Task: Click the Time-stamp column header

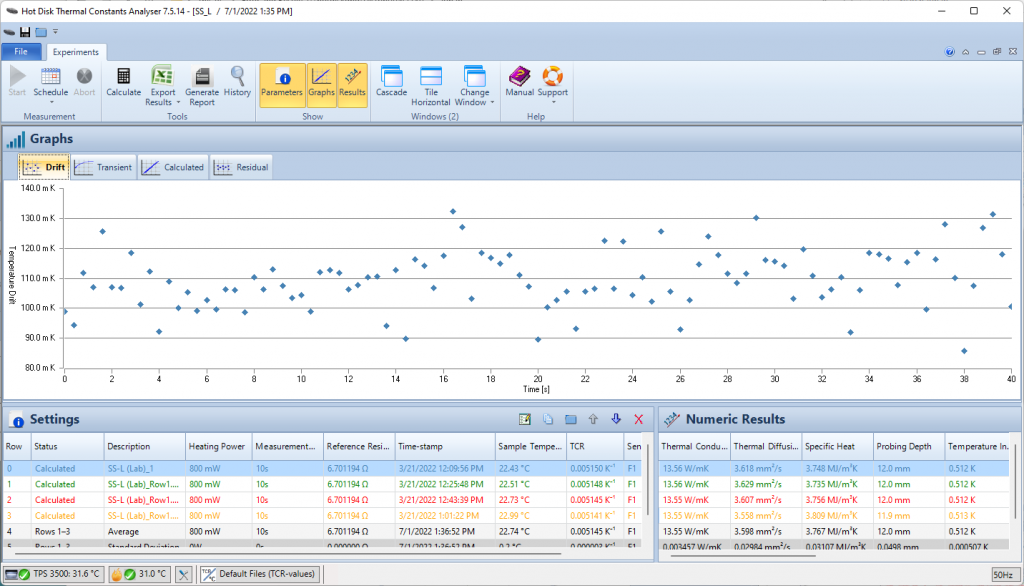Action: 445,447
